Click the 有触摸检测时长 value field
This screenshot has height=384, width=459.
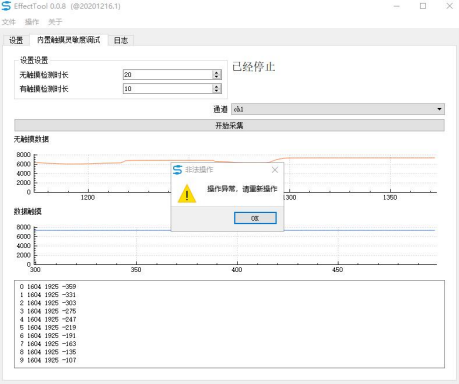pos(168,89)
